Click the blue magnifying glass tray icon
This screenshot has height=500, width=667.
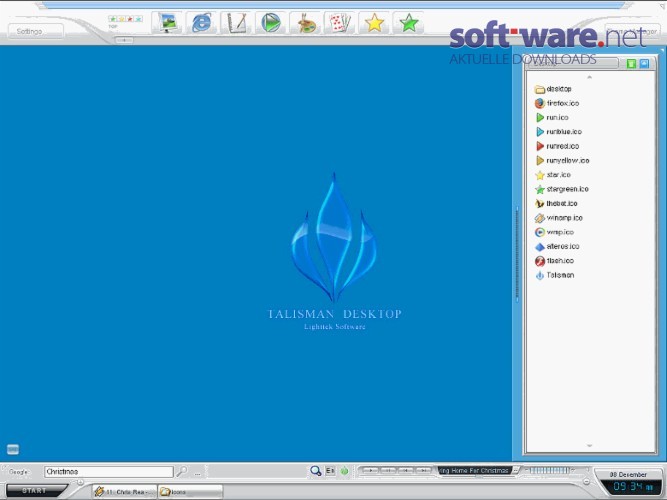pos(315,471)
